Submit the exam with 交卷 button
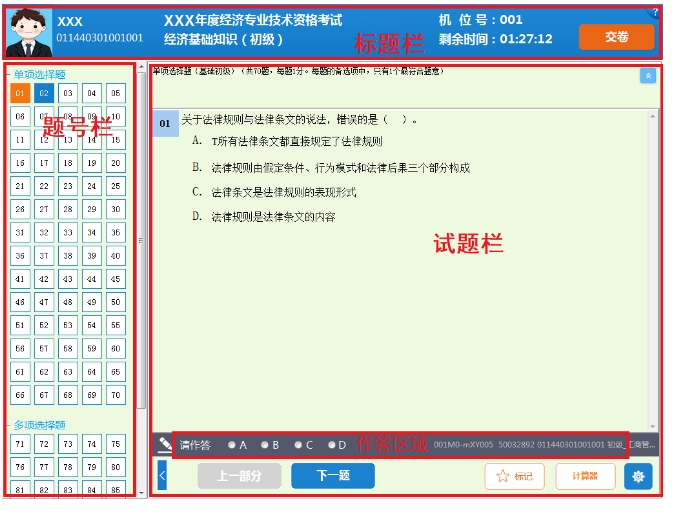This screenshot has width=677, height=521. pyautogui.click(x=616, y=37)
